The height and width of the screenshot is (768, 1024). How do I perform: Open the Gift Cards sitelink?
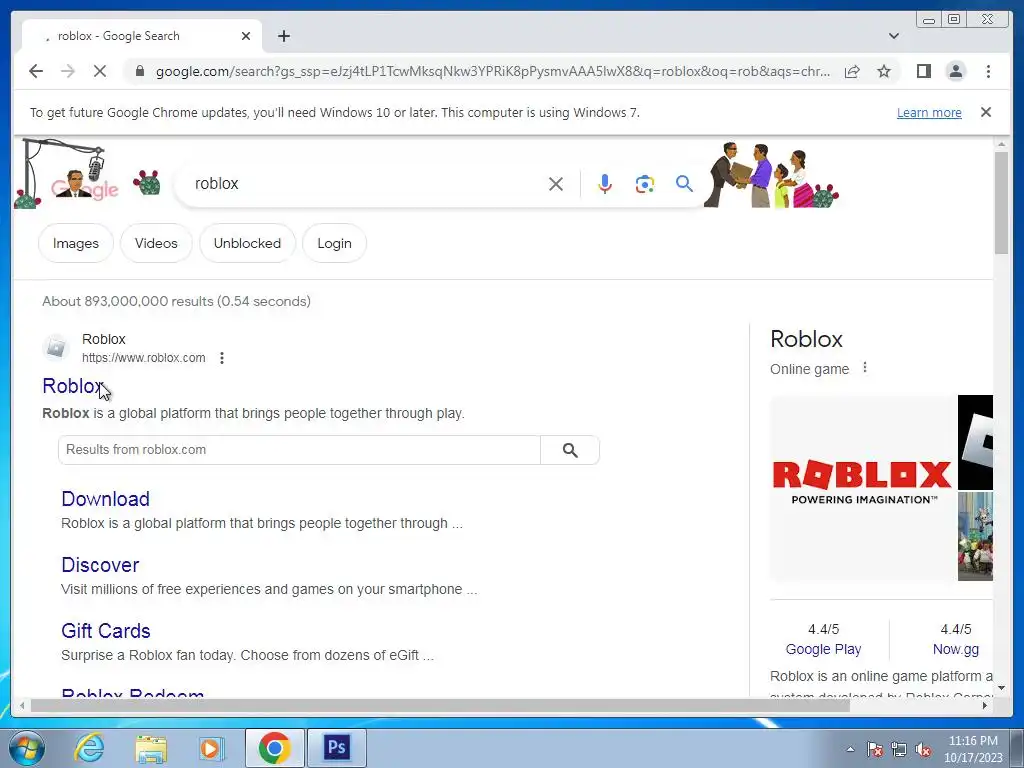pyautogui.click(x=106, y=631)
